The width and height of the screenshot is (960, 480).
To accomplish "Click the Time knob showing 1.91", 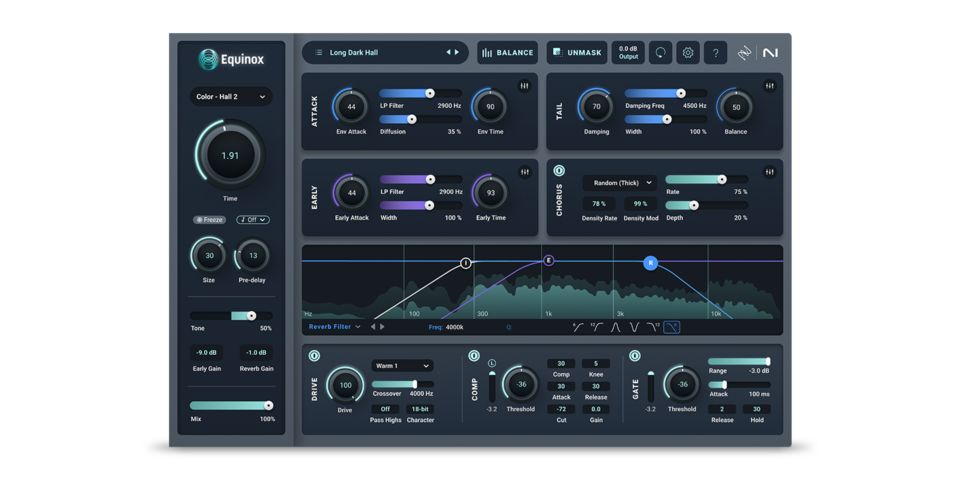I will [x=230, y=156].
